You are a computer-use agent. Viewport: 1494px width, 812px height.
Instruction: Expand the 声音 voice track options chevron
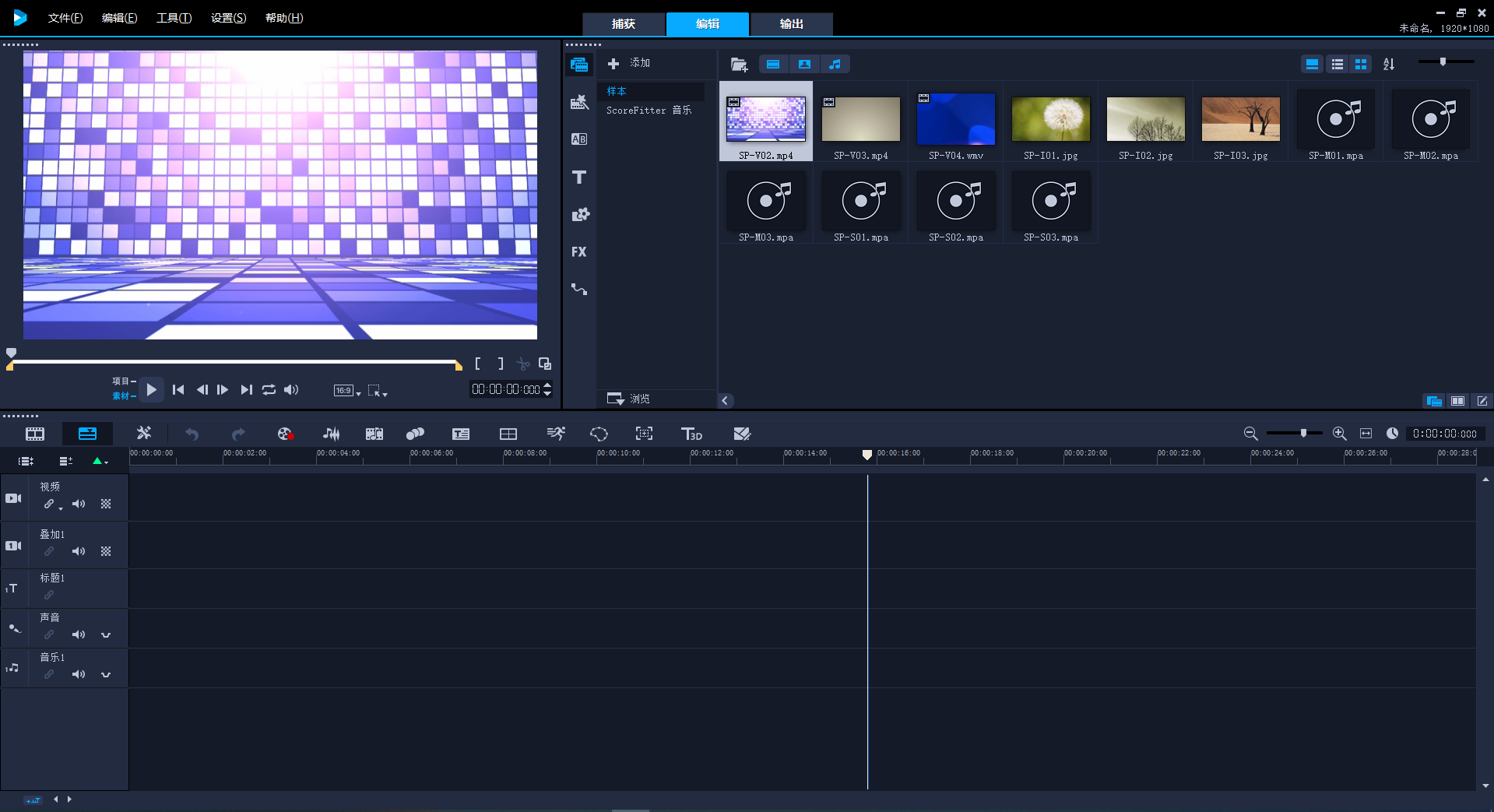pyautogui.click(x=106, y=635)
